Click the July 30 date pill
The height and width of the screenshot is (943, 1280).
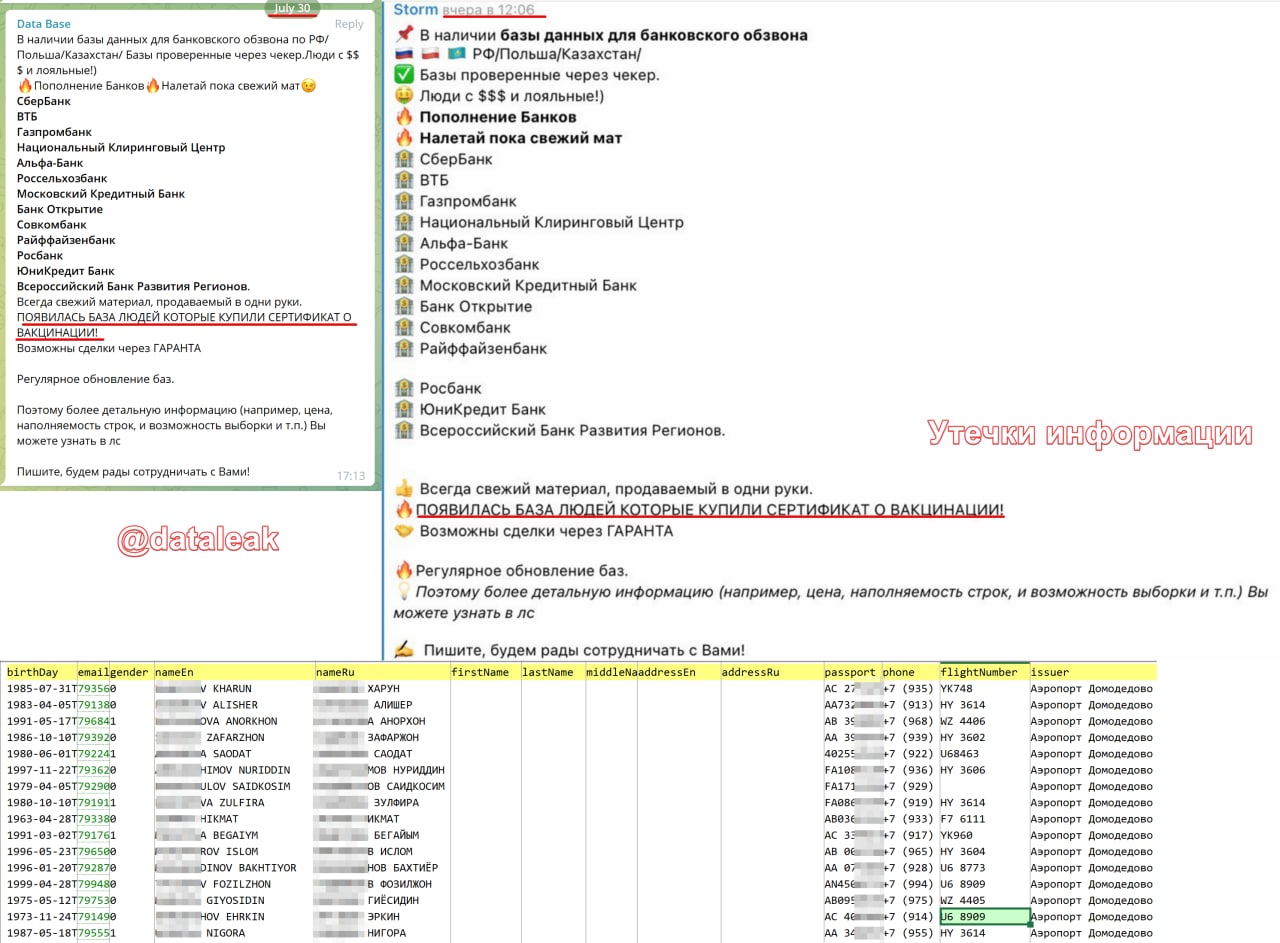tap(292, 8)
